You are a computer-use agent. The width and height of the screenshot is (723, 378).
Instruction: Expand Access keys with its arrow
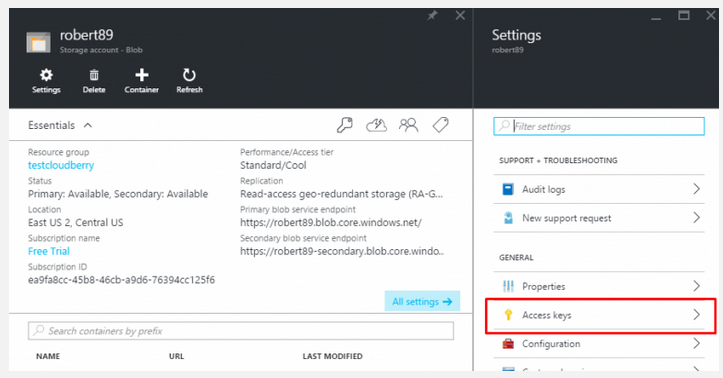[697, 314]
